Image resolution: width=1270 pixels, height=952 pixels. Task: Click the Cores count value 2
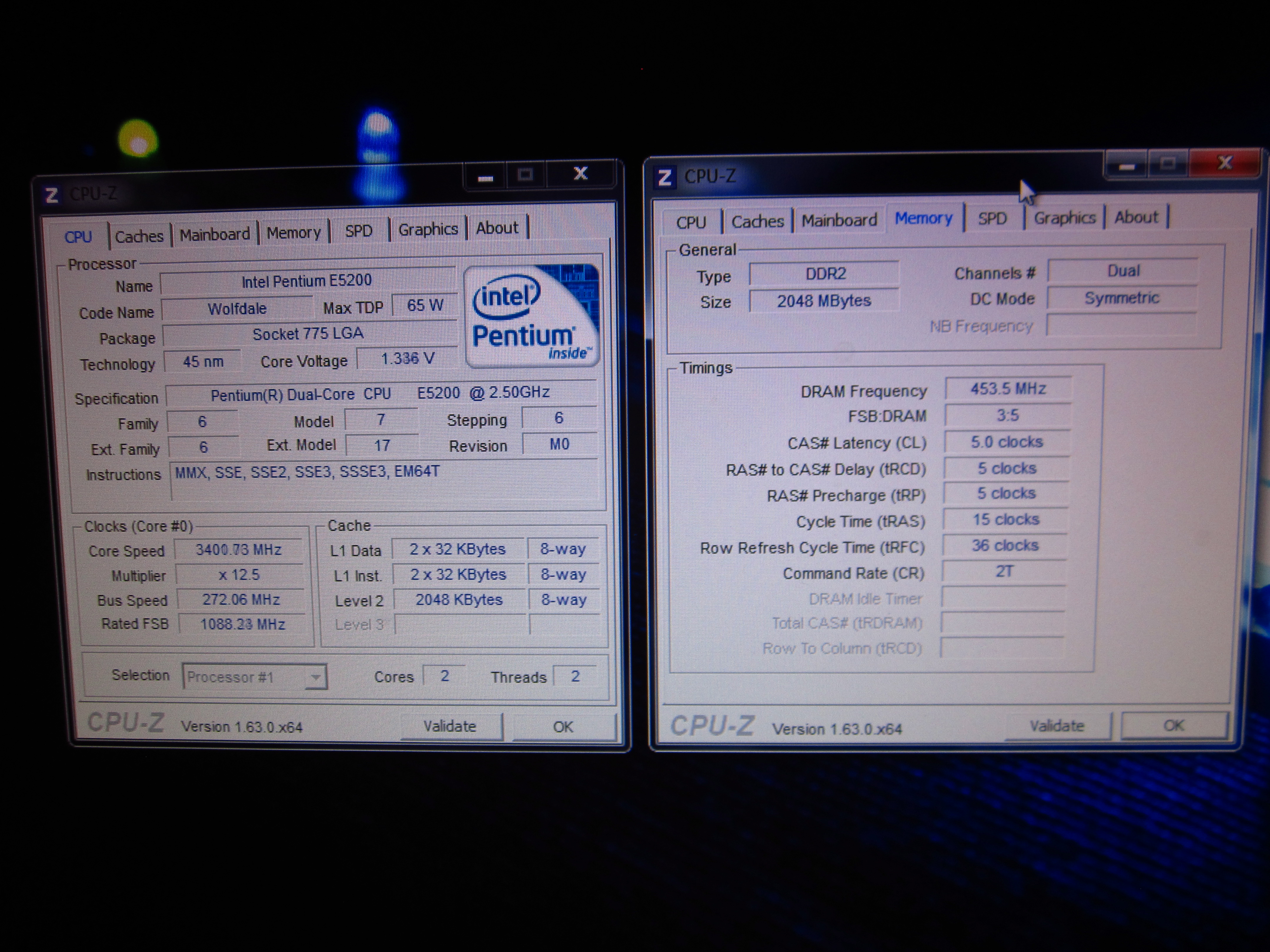click(444, 676)
